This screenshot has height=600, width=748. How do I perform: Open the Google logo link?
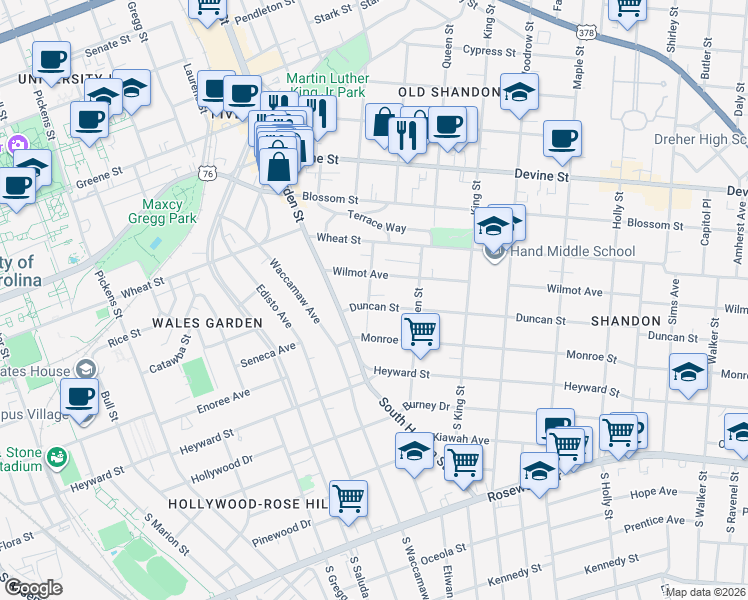34,589
